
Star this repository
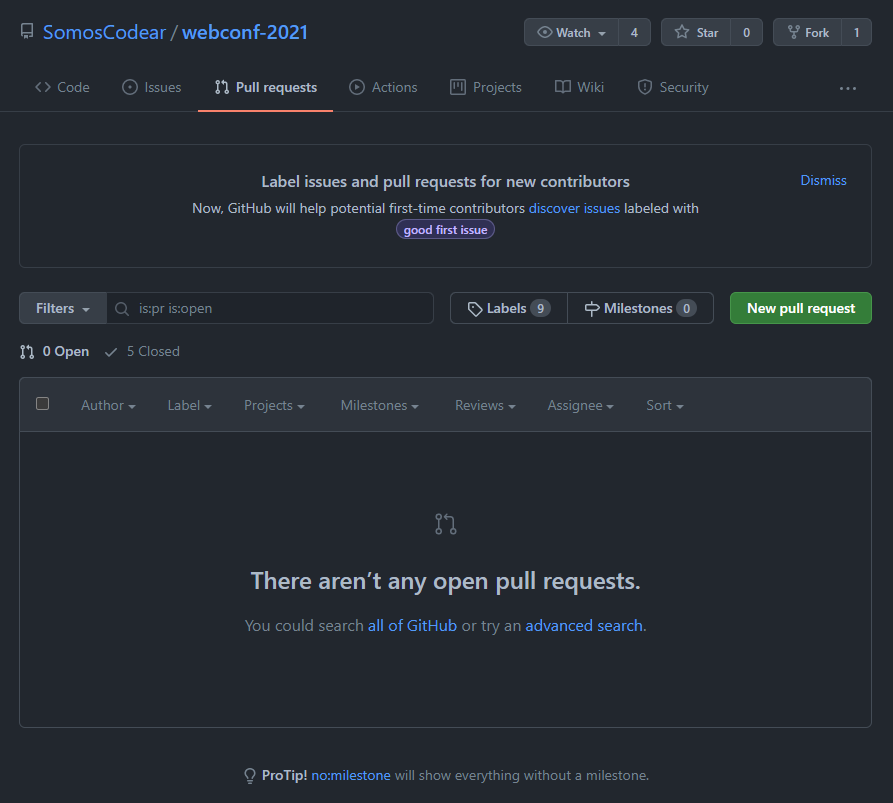tap(696, 32)
